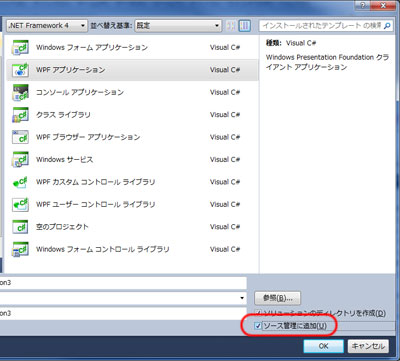The height and width of the screenshot is (361, 400).
Task: Toggle ソース管理に追加 checkbox
Action: tap(258, 326)
